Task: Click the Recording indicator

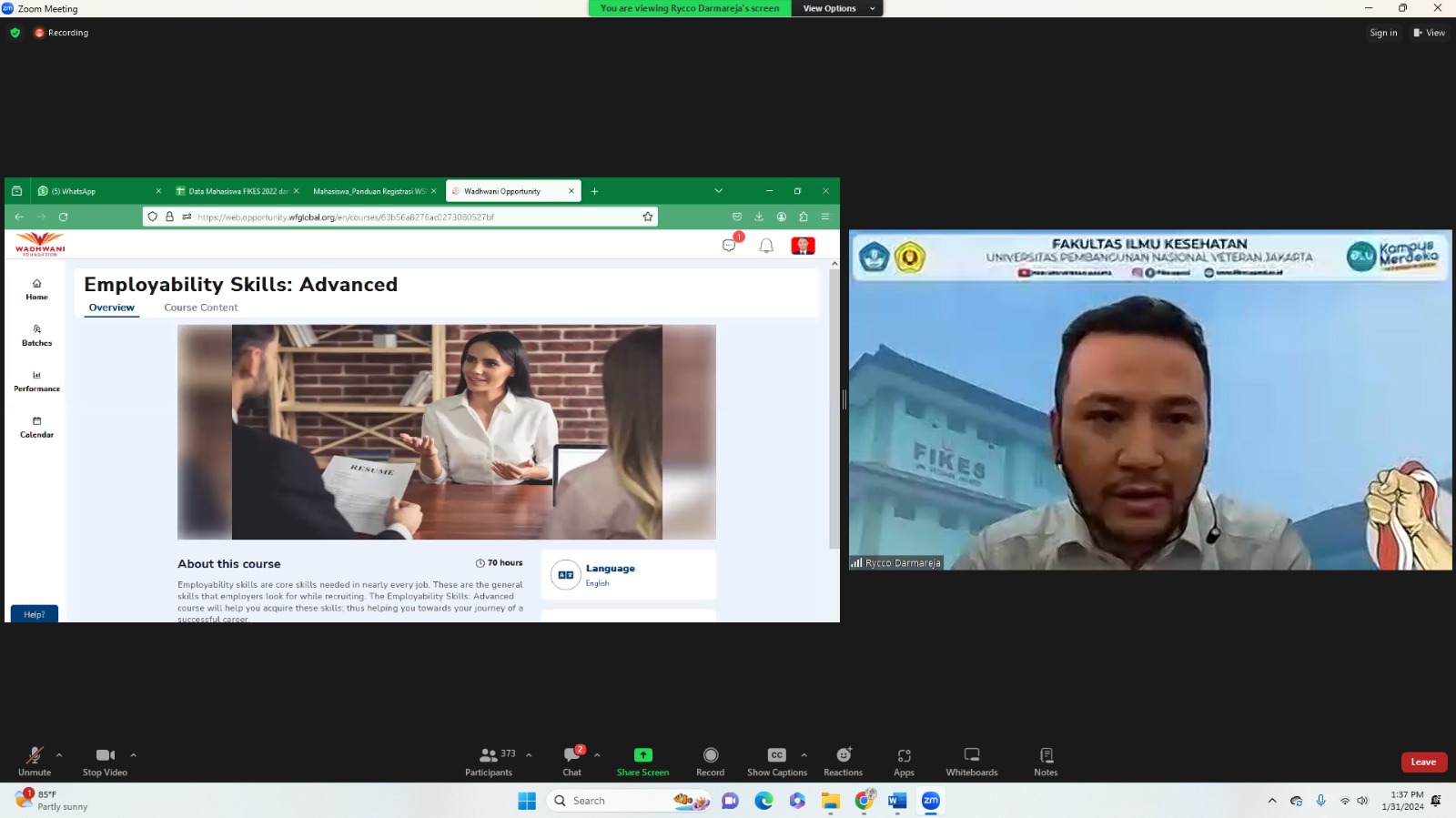Action: 62,33
